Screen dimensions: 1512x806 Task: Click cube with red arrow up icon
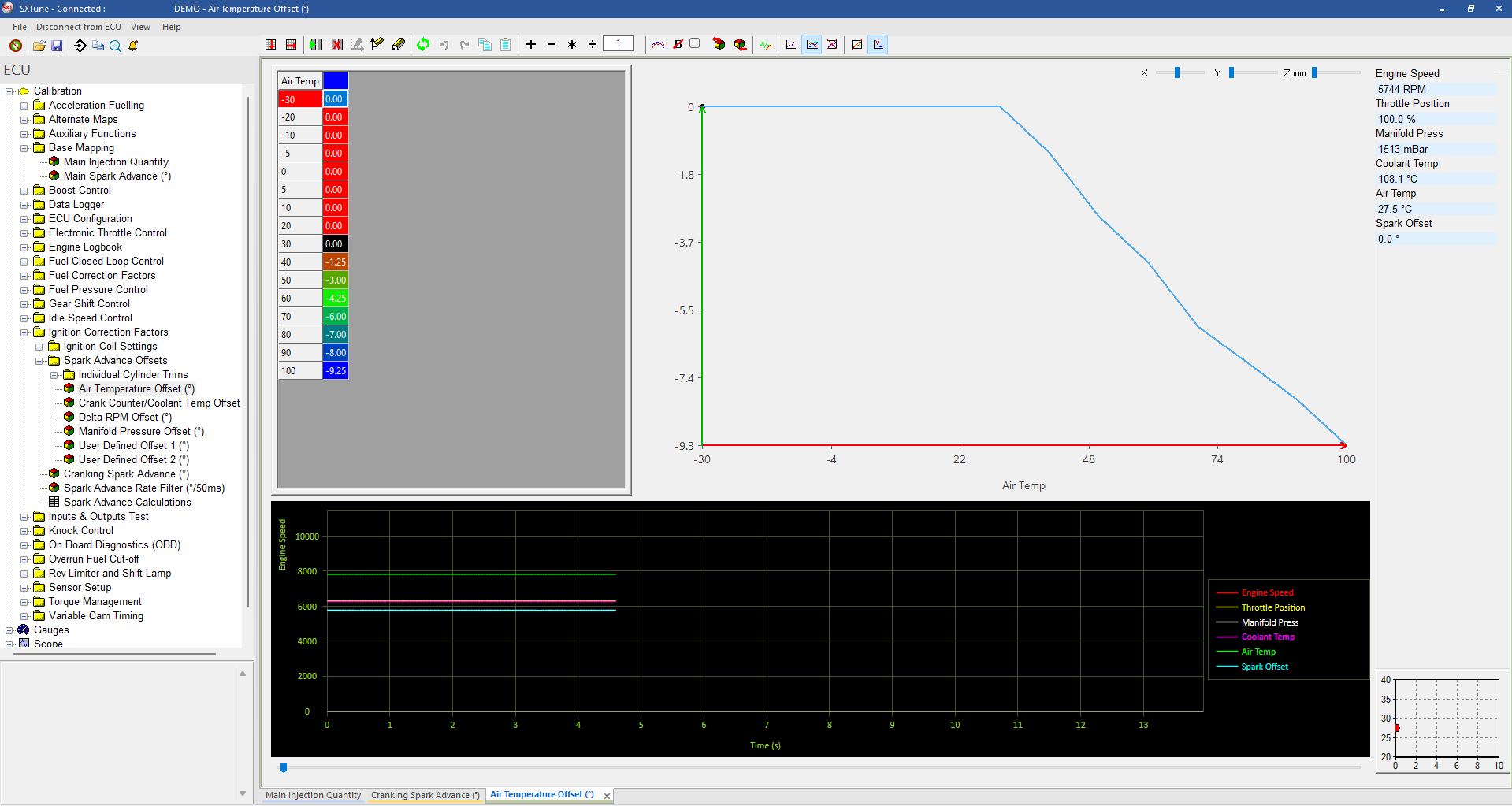[x=719, y=45]
